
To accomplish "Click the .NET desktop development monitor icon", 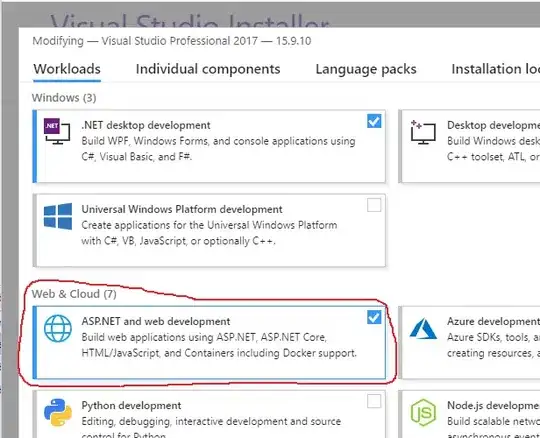I will (57, 131).
